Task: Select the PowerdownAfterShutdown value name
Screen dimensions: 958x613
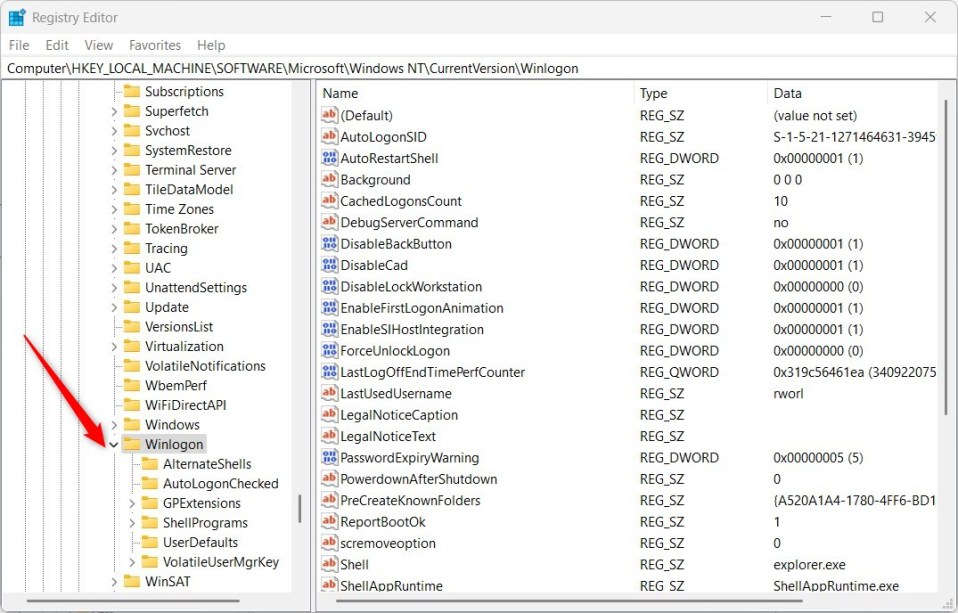Action: click(x=419, y=479)
